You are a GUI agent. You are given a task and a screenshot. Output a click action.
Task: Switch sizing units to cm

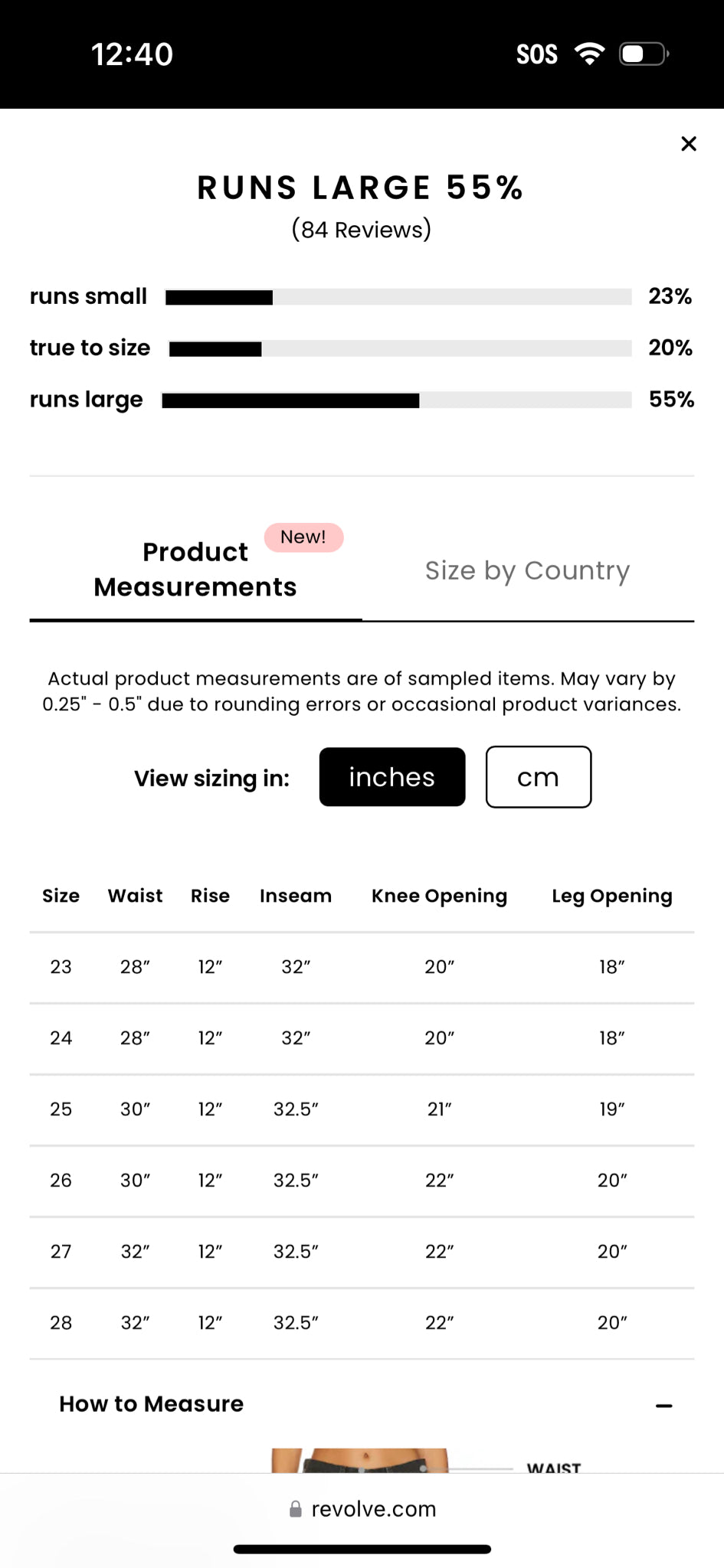tap(538, 777)
